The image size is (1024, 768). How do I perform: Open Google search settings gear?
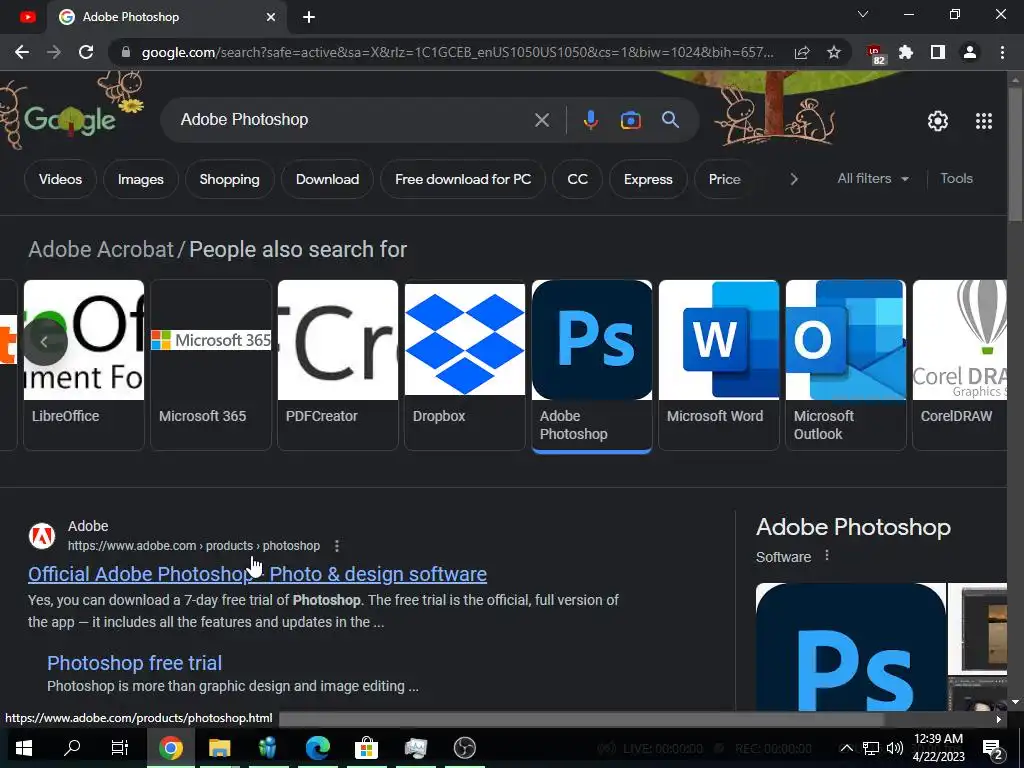pos(938,121)
